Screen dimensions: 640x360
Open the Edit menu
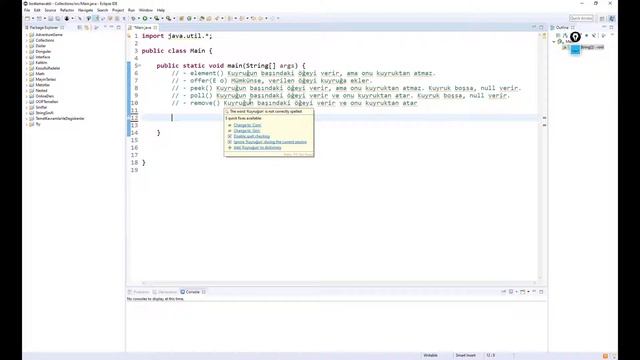37,10
